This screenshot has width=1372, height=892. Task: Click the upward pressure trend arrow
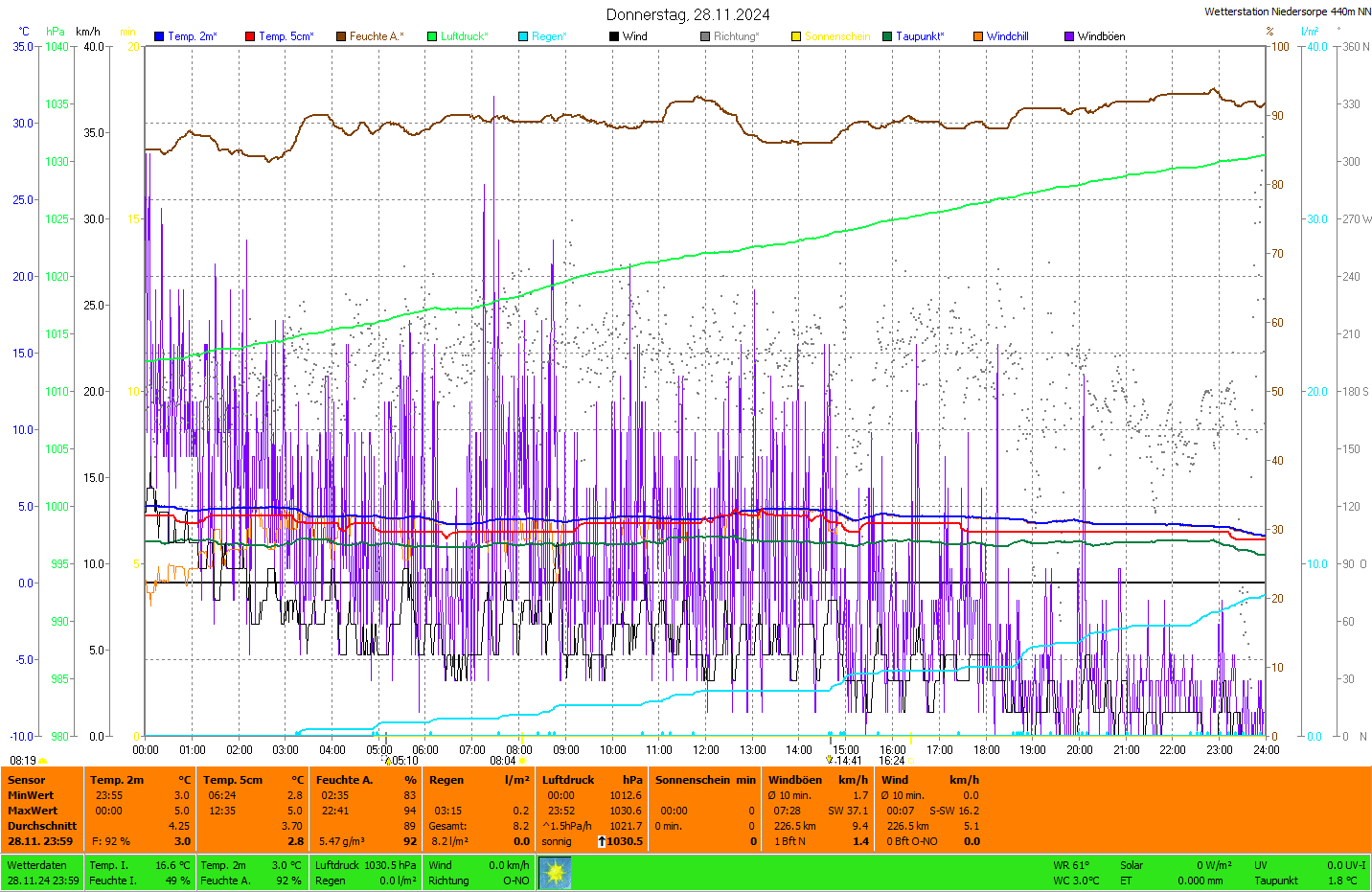(602, 841)
